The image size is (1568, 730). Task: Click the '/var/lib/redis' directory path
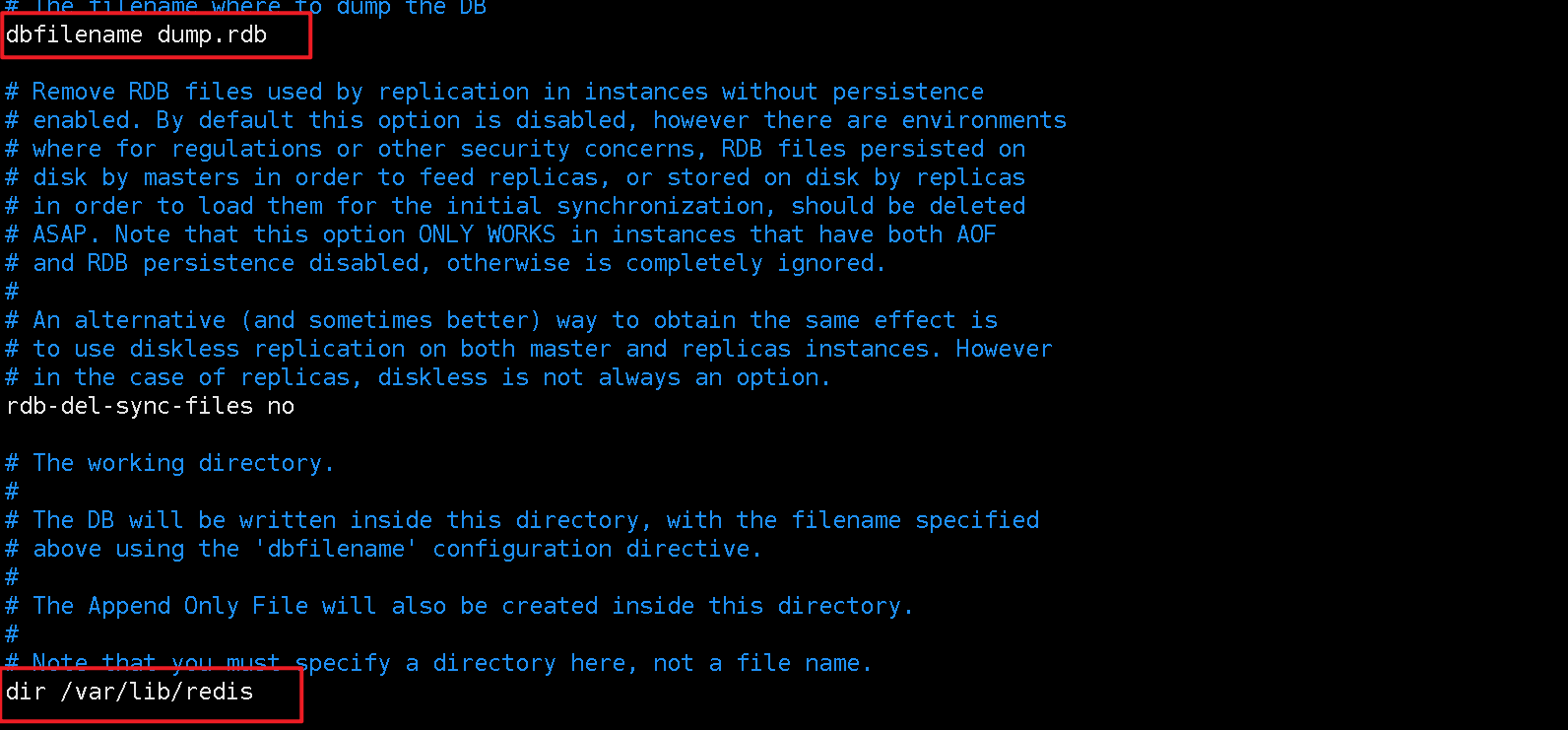(157, 693)
